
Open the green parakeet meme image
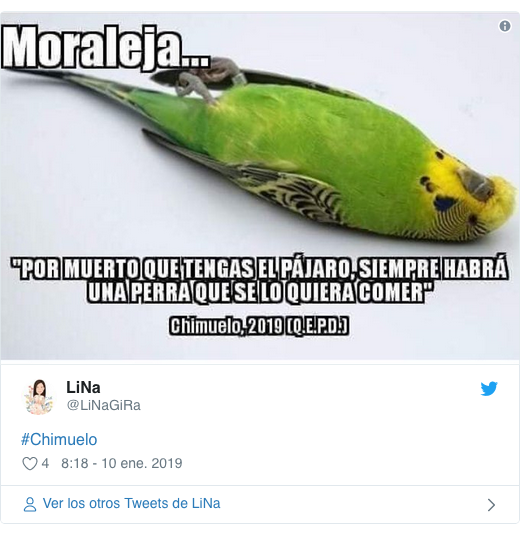coord(260,186)
